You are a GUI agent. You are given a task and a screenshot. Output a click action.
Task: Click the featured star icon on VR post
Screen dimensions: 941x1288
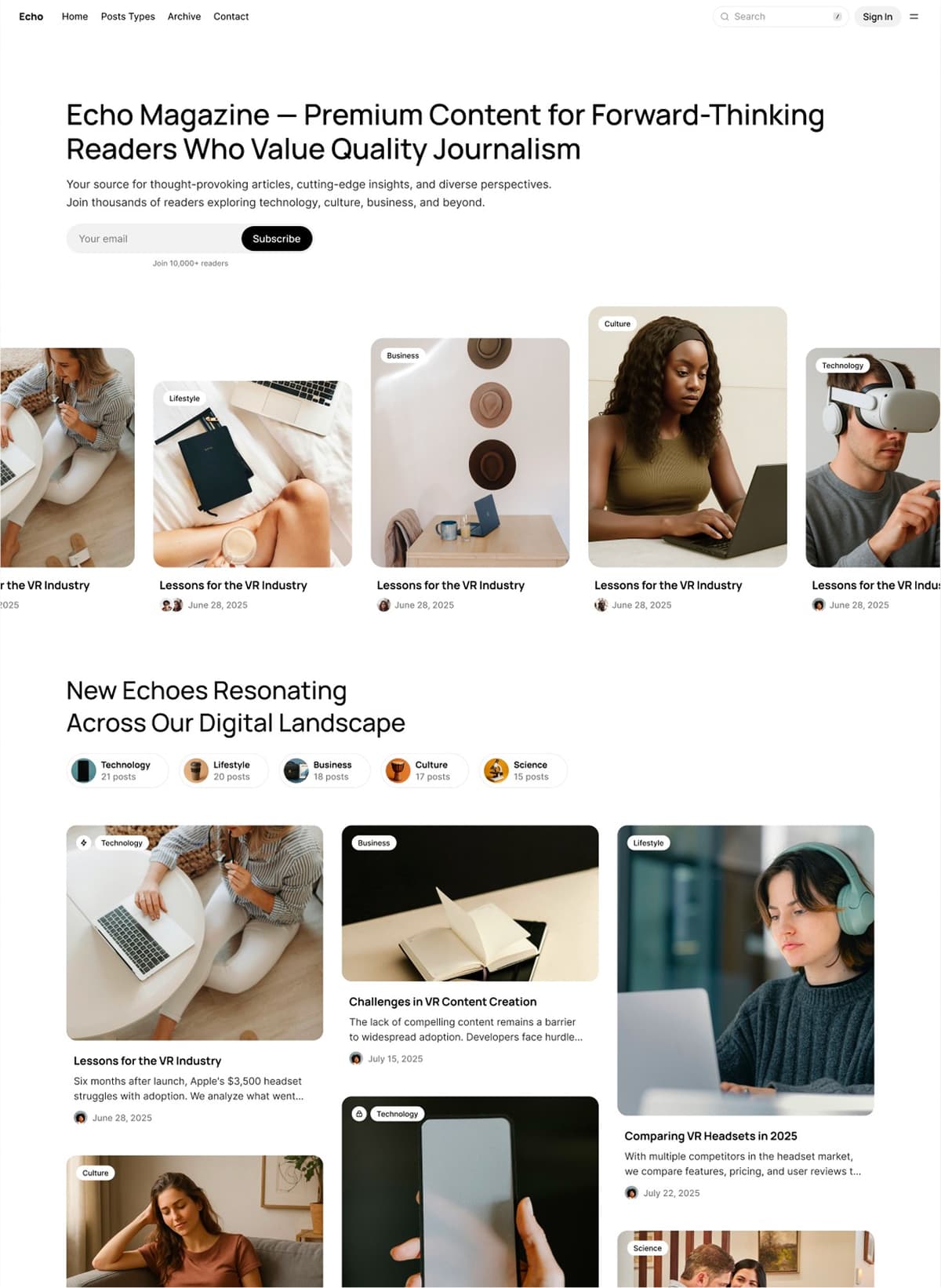pyautogui.click(x=84, y=842)
